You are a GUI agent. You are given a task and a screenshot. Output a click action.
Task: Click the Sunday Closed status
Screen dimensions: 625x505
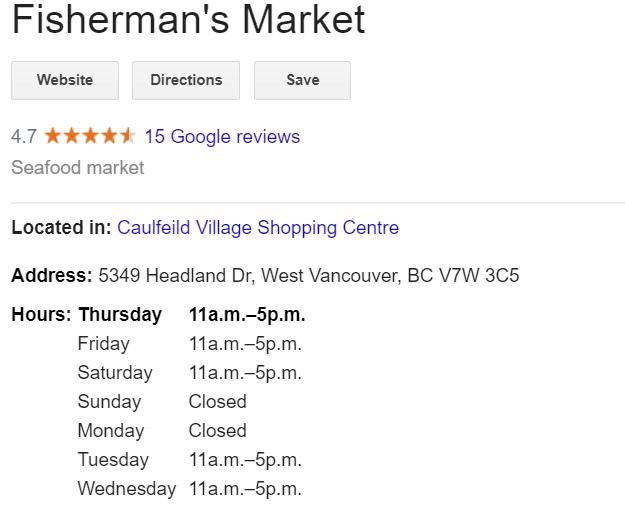click(217, 401)
